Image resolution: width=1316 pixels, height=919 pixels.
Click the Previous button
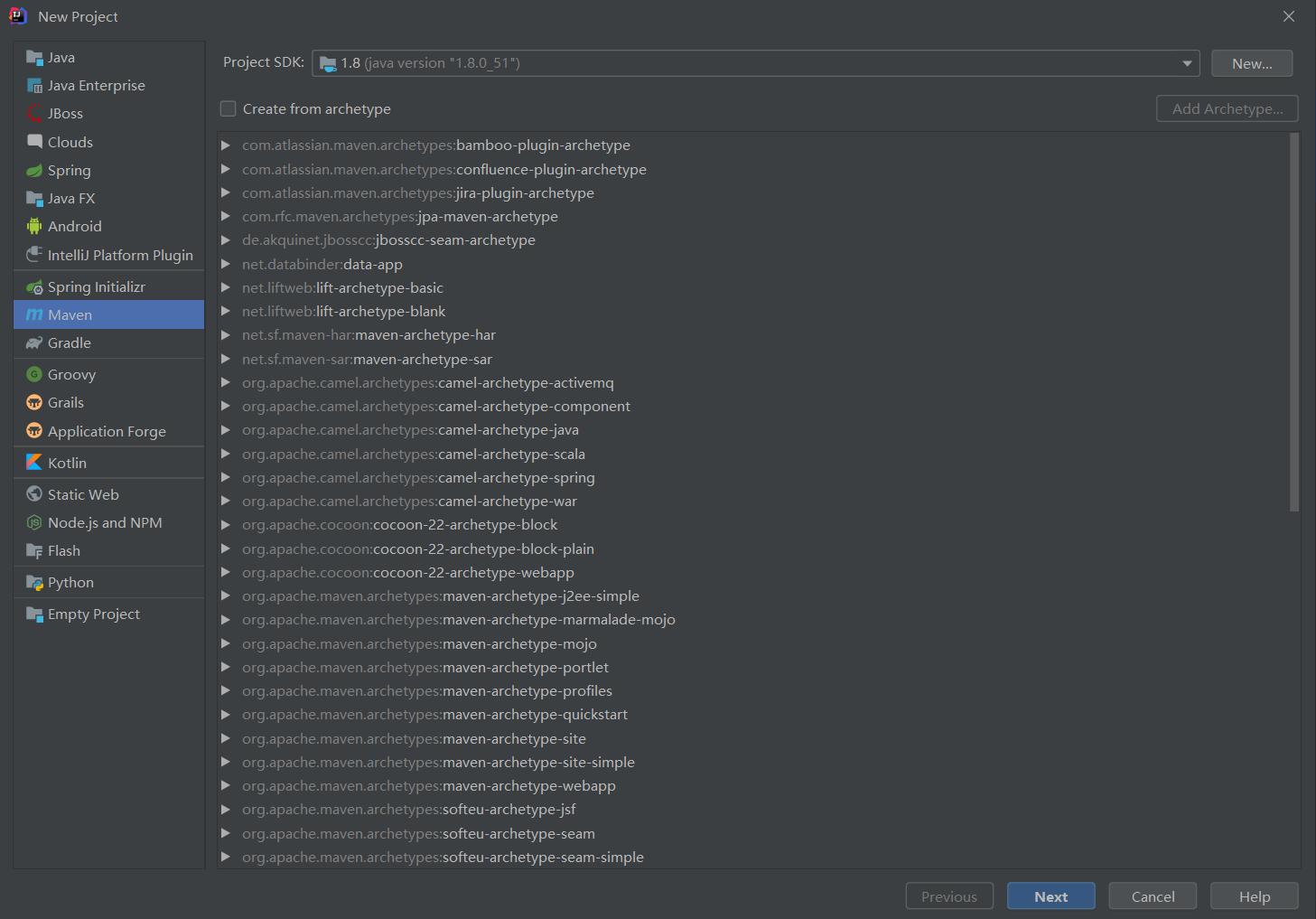point(949,896)
